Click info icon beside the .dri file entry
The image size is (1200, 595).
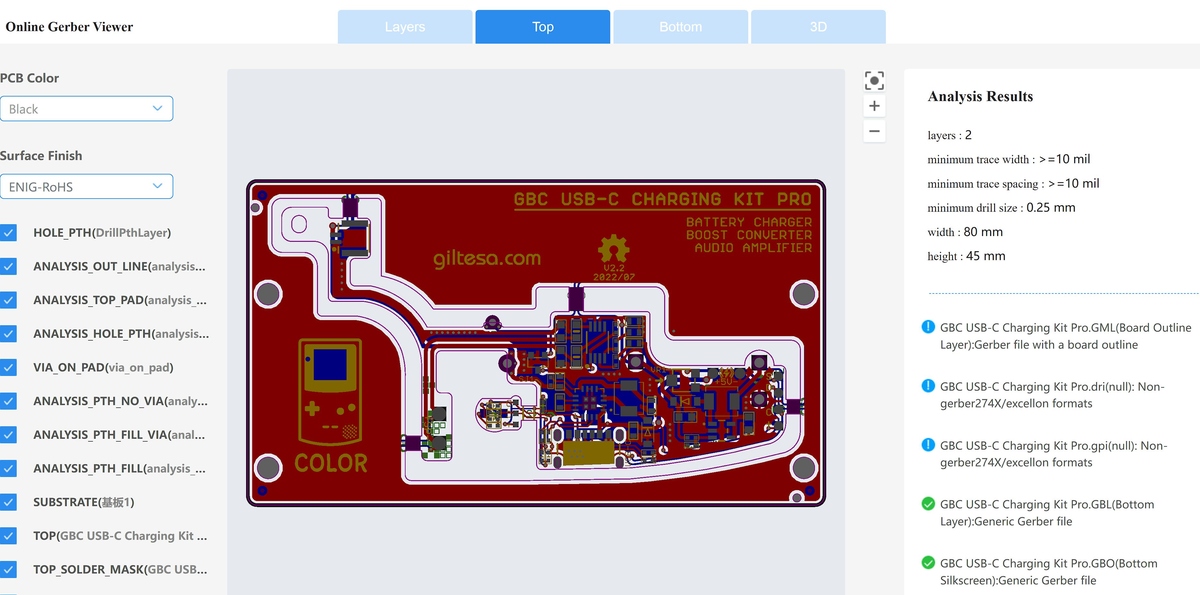tap(928, 386)
